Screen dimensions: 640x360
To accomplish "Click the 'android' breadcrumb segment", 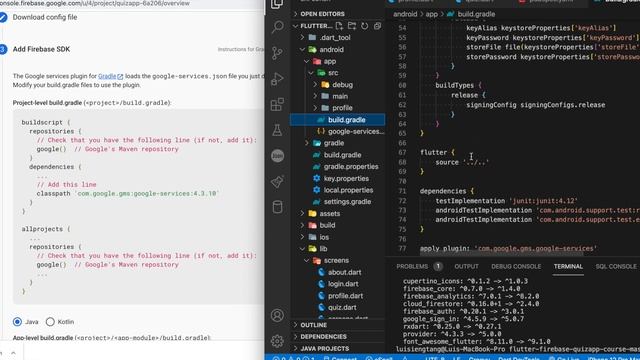I will pos(405,14).
